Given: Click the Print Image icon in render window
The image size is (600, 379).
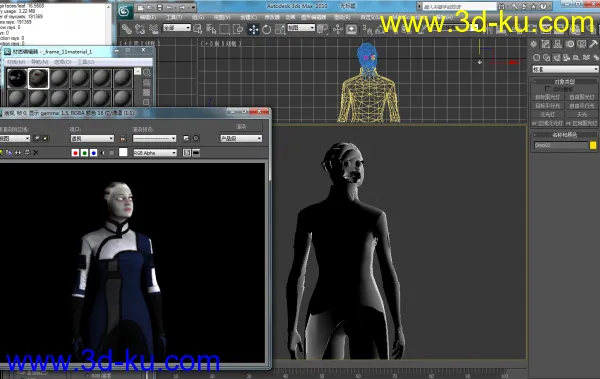Looking at the screenshot, I should 27,153.
